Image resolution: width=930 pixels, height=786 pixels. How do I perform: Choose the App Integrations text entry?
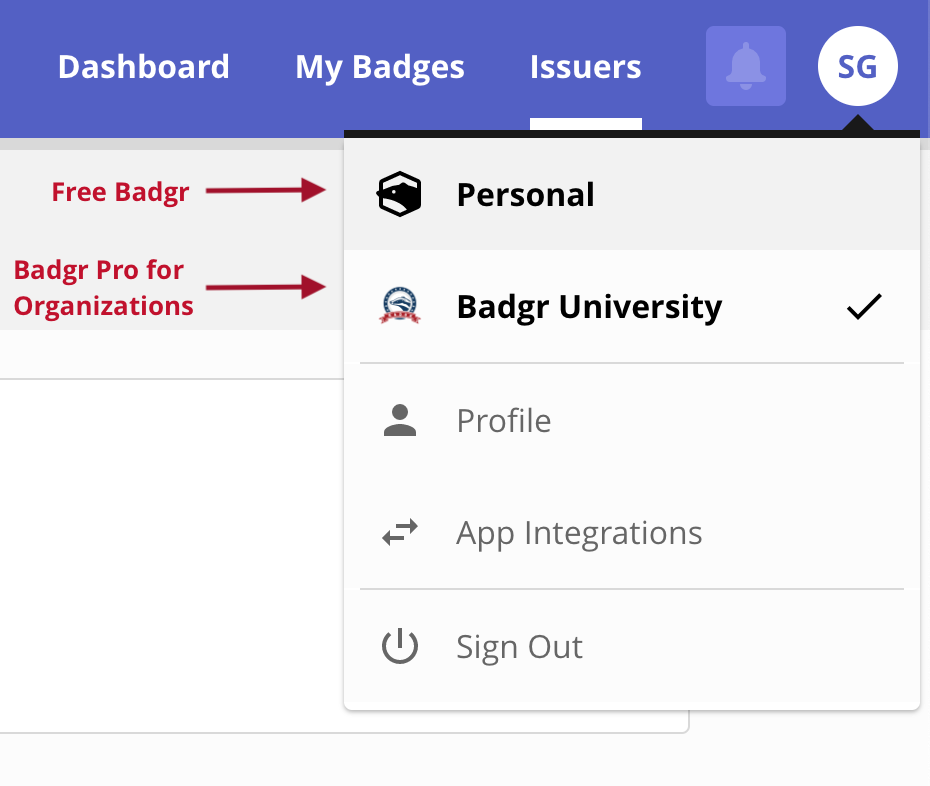tap(579, 533)
